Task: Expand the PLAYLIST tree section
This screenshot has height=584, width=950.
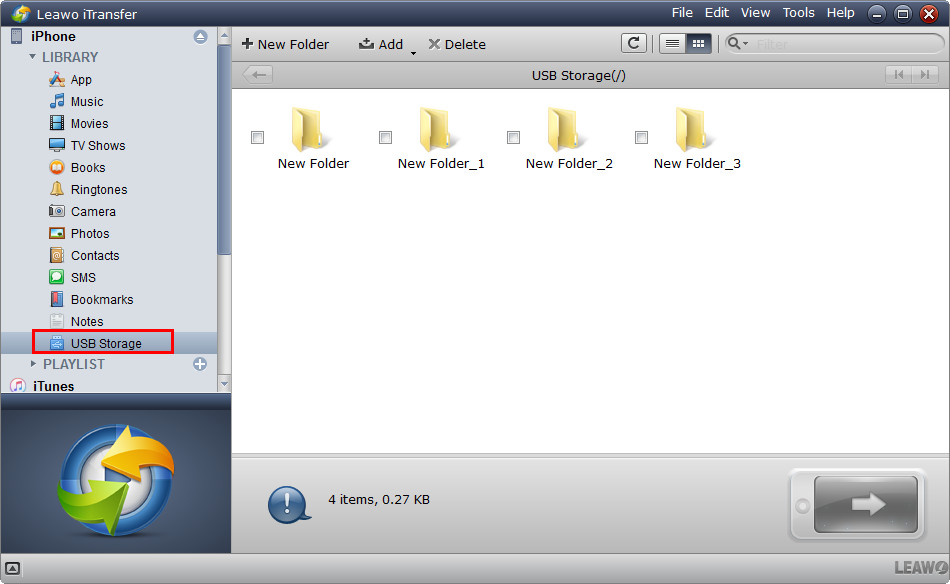Action: (33, 364)
